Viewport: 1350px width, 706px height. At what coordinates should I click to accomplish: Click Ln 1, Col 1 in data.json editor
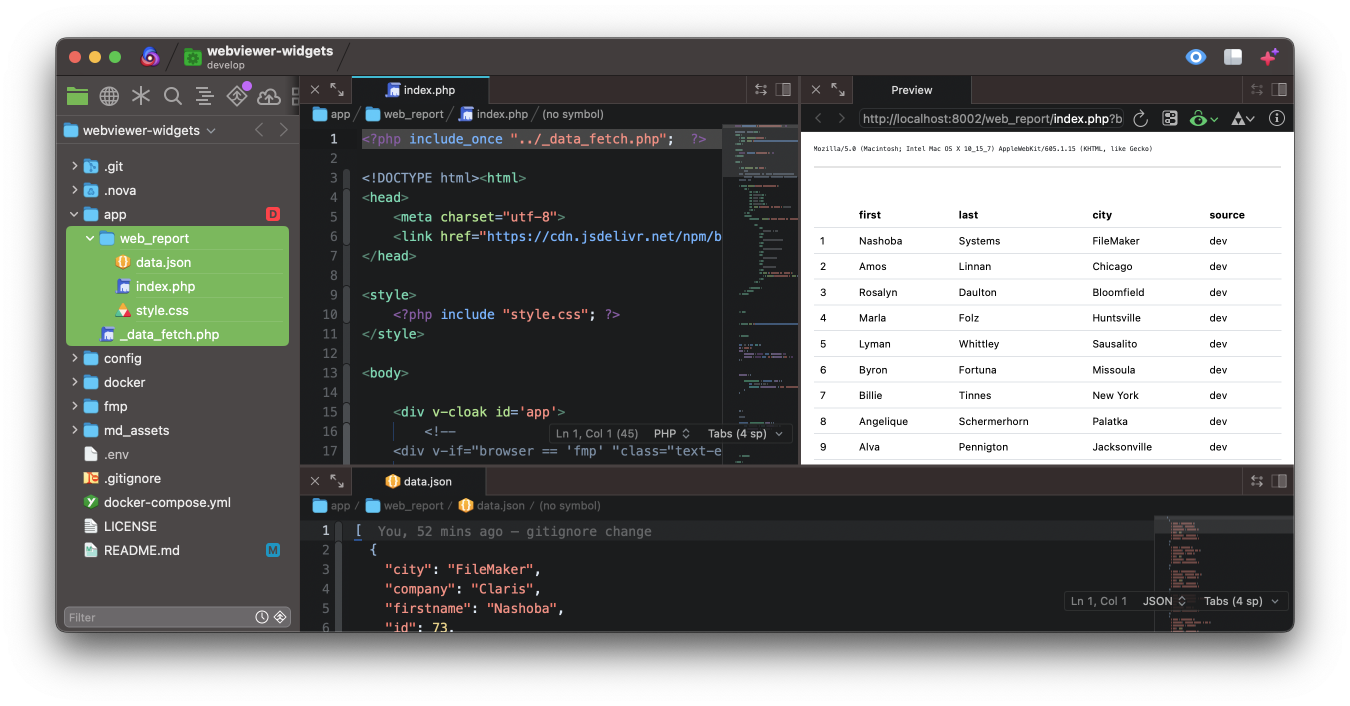pyautogui.click(x=1098, y=601)
